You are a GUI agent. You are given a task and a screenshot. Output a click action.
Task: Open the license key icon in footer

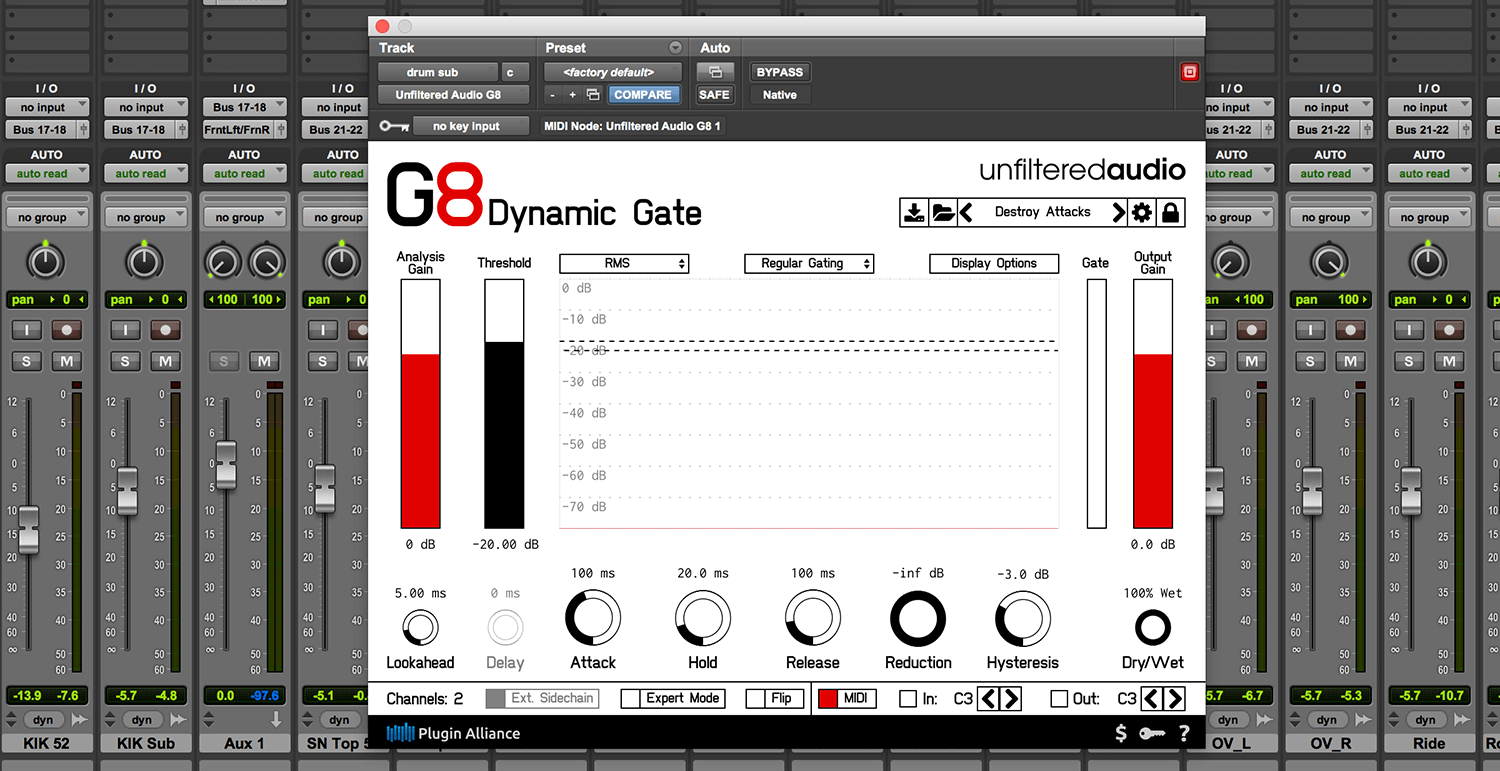[x=1153, y=733]
